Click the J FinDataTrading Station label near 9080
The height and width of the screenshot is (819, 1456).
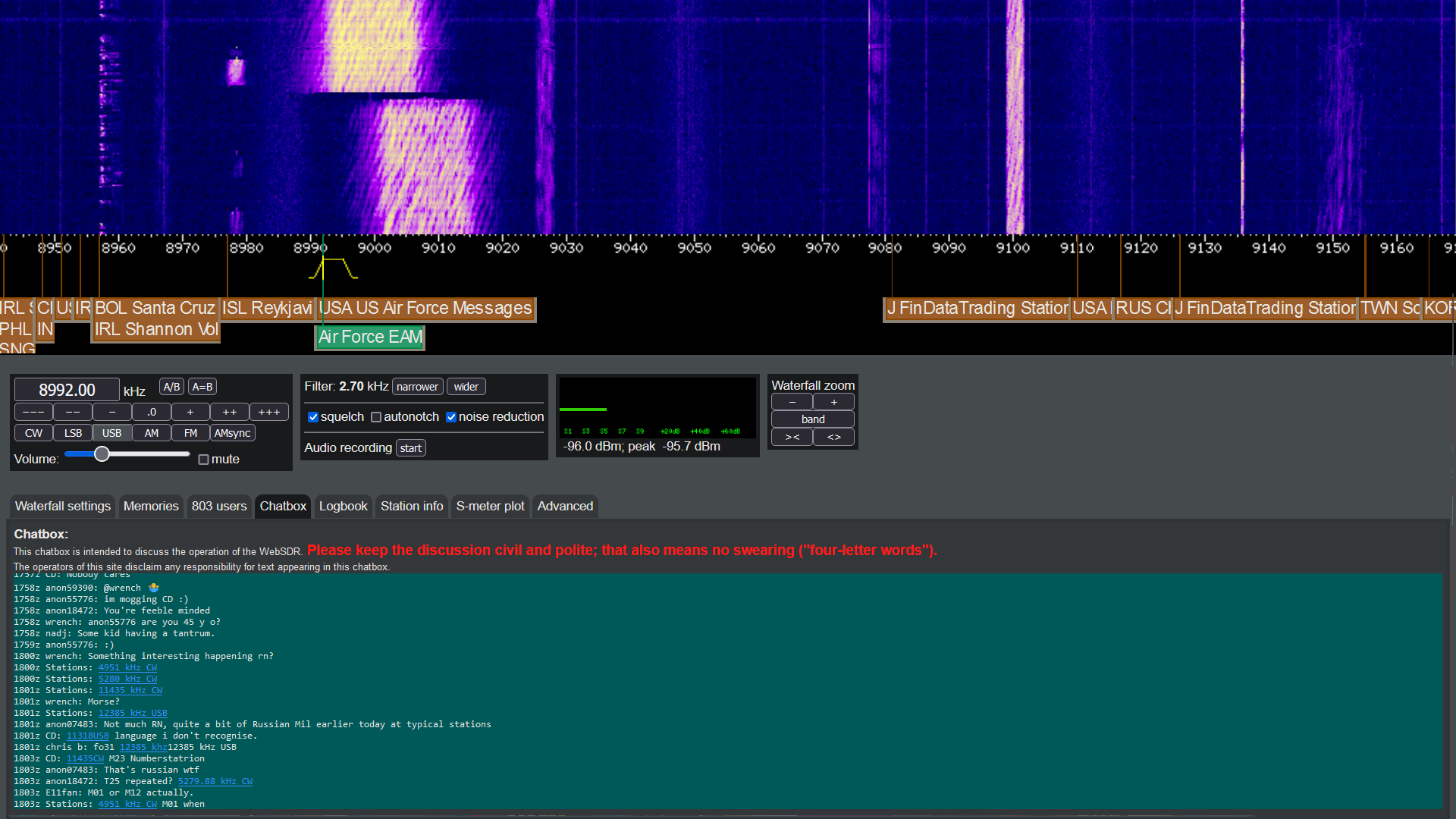[977, 308]
